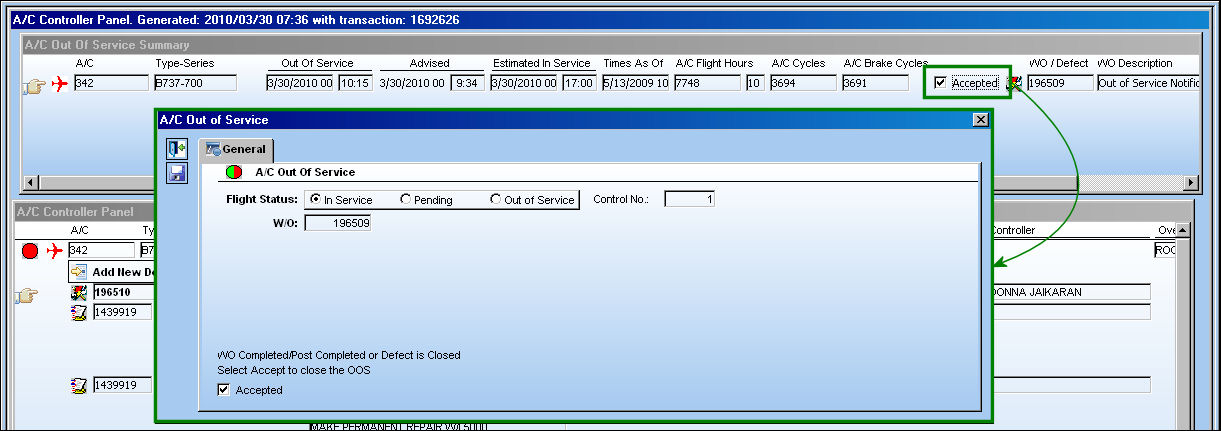Click the Add New Defect button
The image size is (1221, 431).
(113, 272)
